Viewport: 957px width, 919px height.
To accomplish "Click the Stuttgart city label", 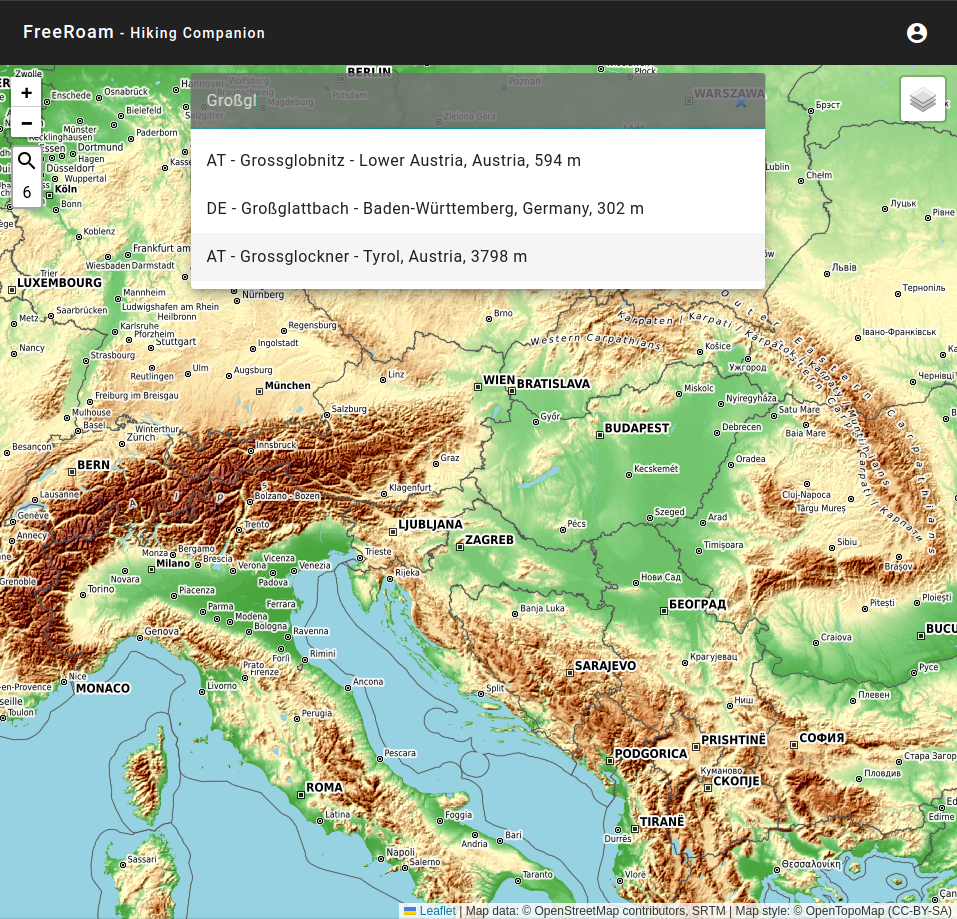I will (176, 342).
